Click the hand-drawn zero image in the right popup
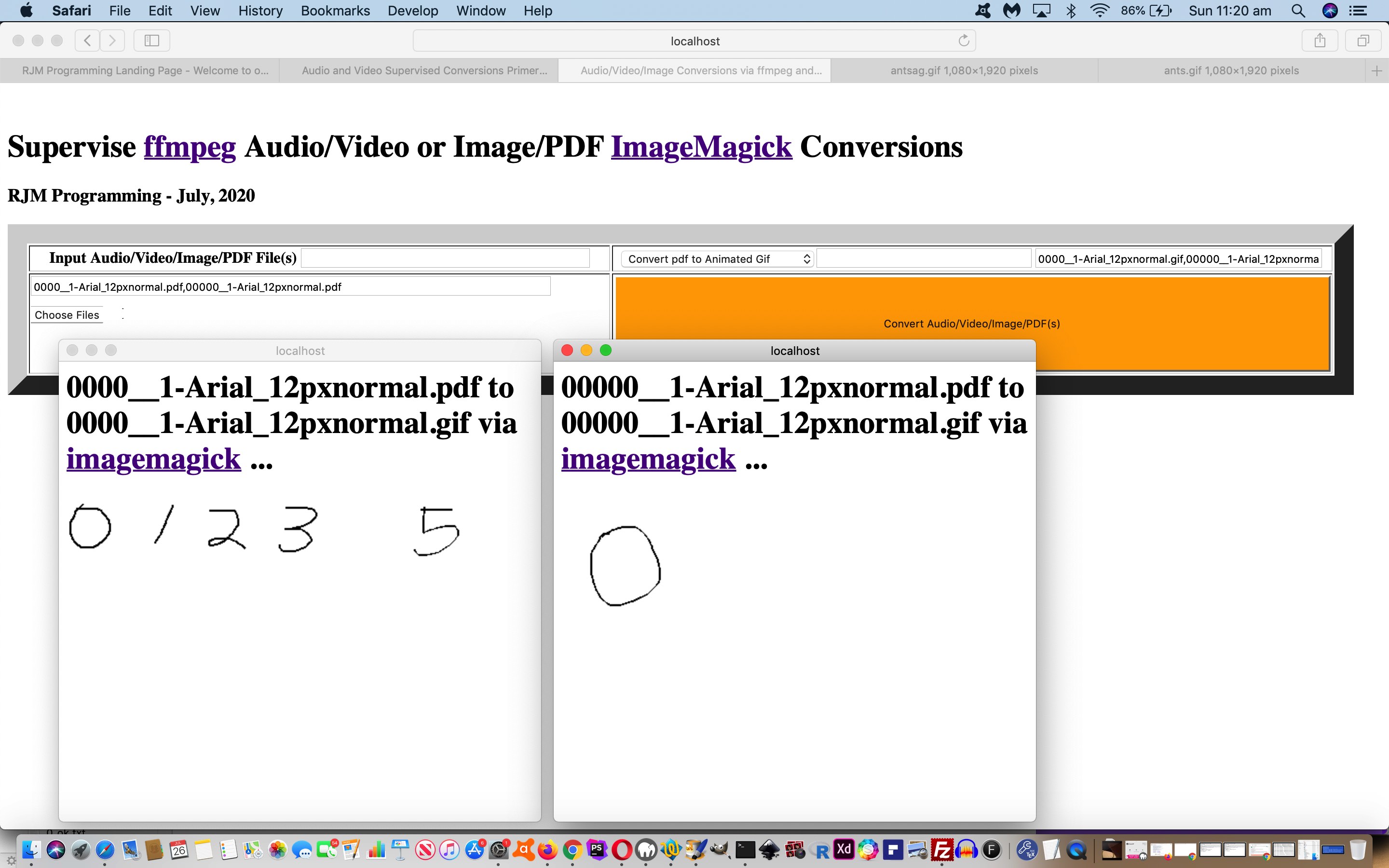The width and height of the screenshot is (1389, 868). [625, 566]
